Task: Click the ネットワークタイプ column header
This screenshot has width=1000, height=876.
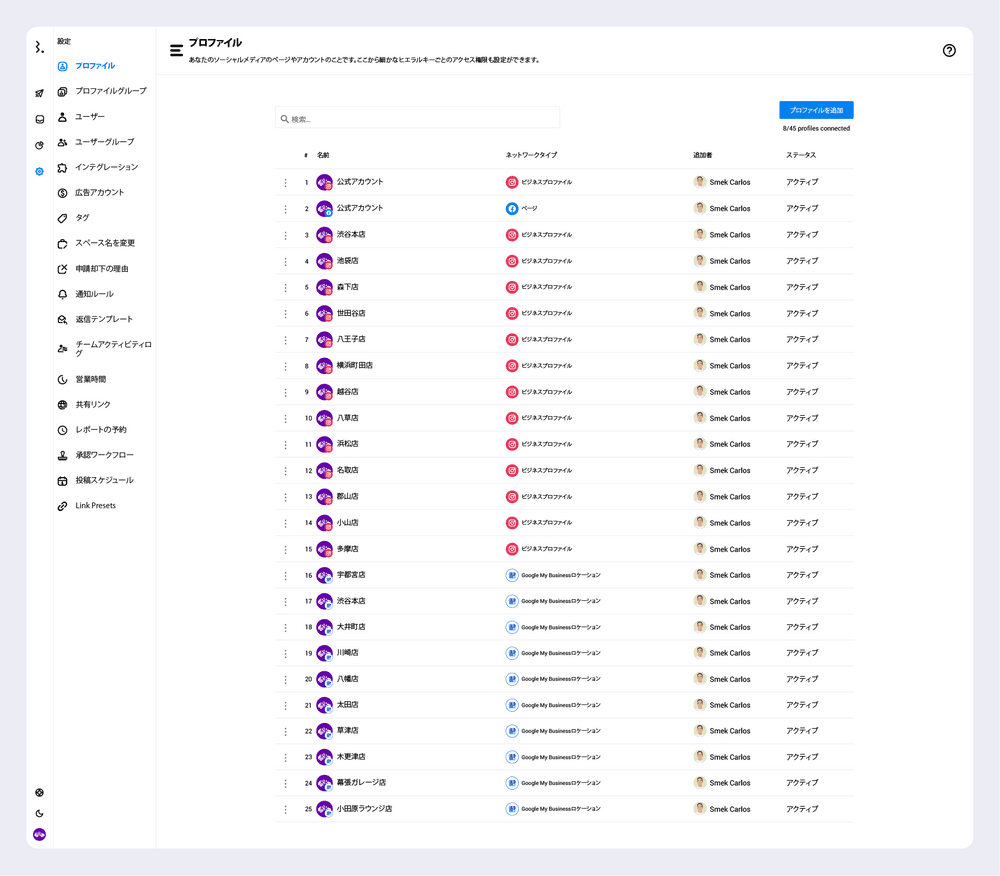Action: 531,155
